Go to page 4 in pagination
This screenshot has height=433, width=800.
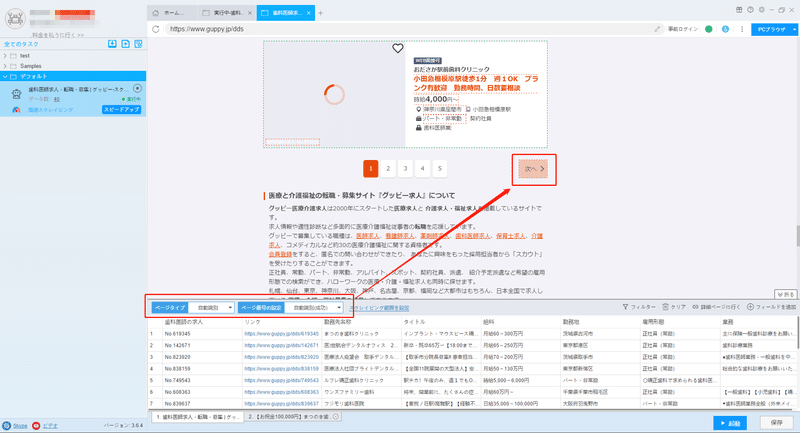coord(422,169)
